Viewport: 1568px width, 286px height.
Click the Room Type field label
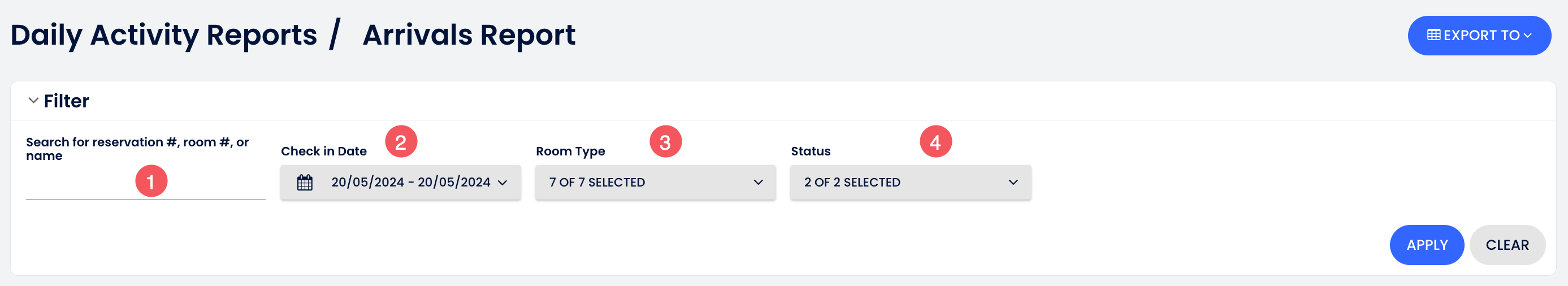point(570,151)
